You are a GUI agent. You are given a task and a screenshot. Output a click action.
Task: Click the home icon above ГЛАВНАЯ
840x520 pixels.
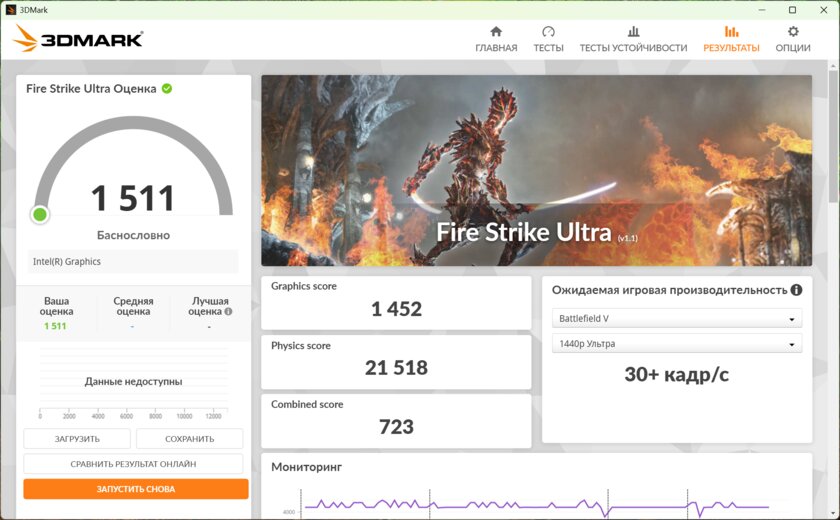(496, 32)
